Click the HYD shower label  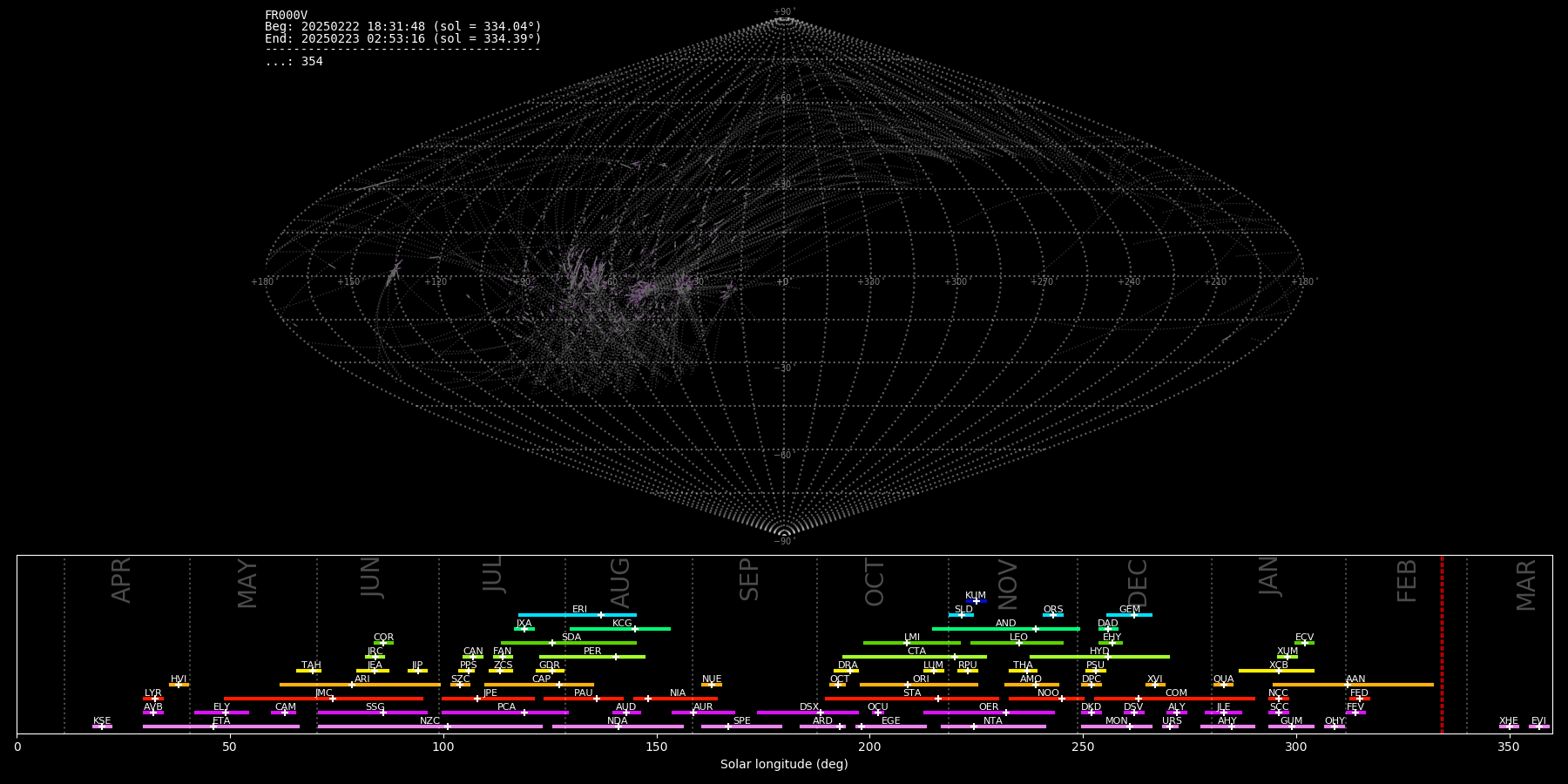tap(1100, 652)
